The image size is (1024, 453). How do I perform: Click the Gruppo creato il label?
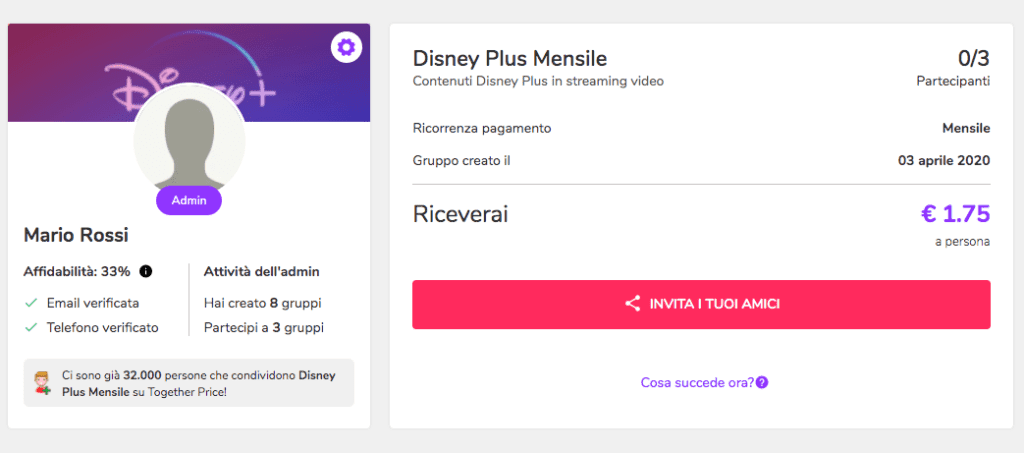[x=461, y=160]
